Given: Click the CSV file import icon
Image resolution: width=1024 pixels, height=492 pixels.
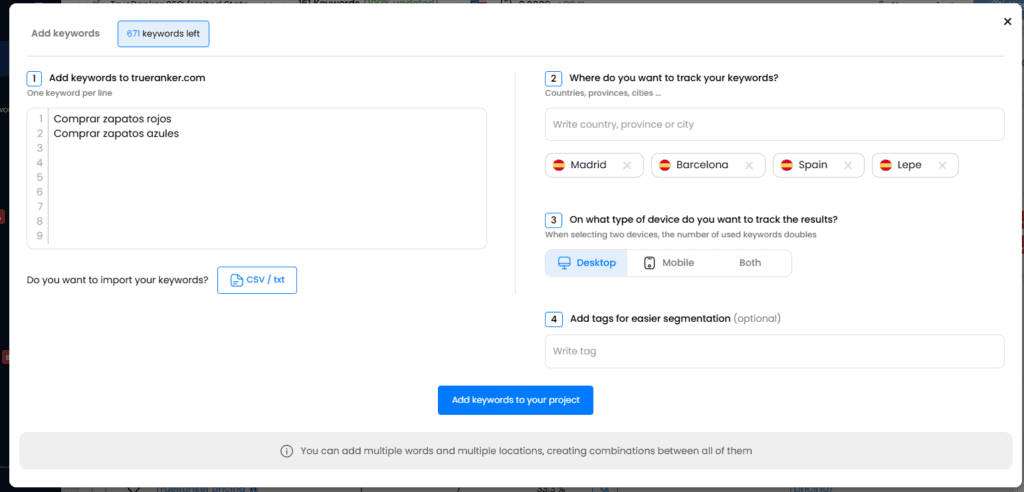Looking at the screenshot, I should 236,280.
